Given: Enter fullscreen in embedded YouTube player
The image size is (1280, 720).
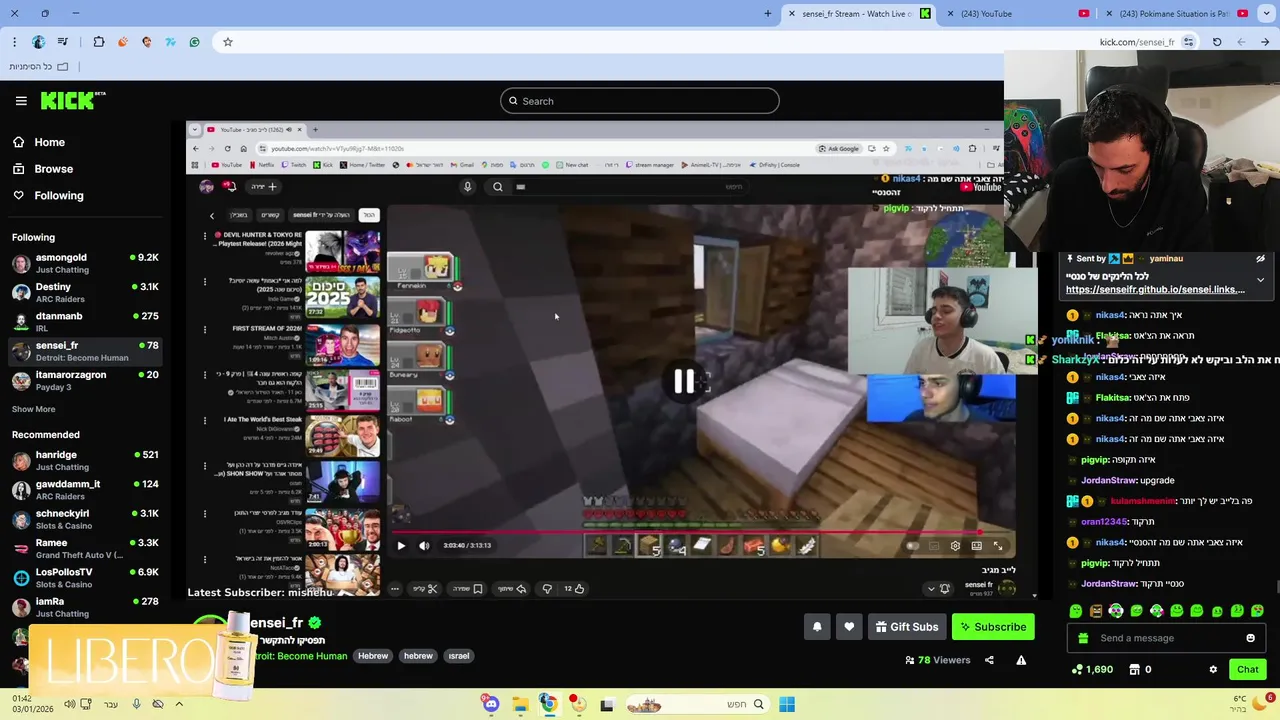Looking at the screenshot, I should click(x=997, y=546).
